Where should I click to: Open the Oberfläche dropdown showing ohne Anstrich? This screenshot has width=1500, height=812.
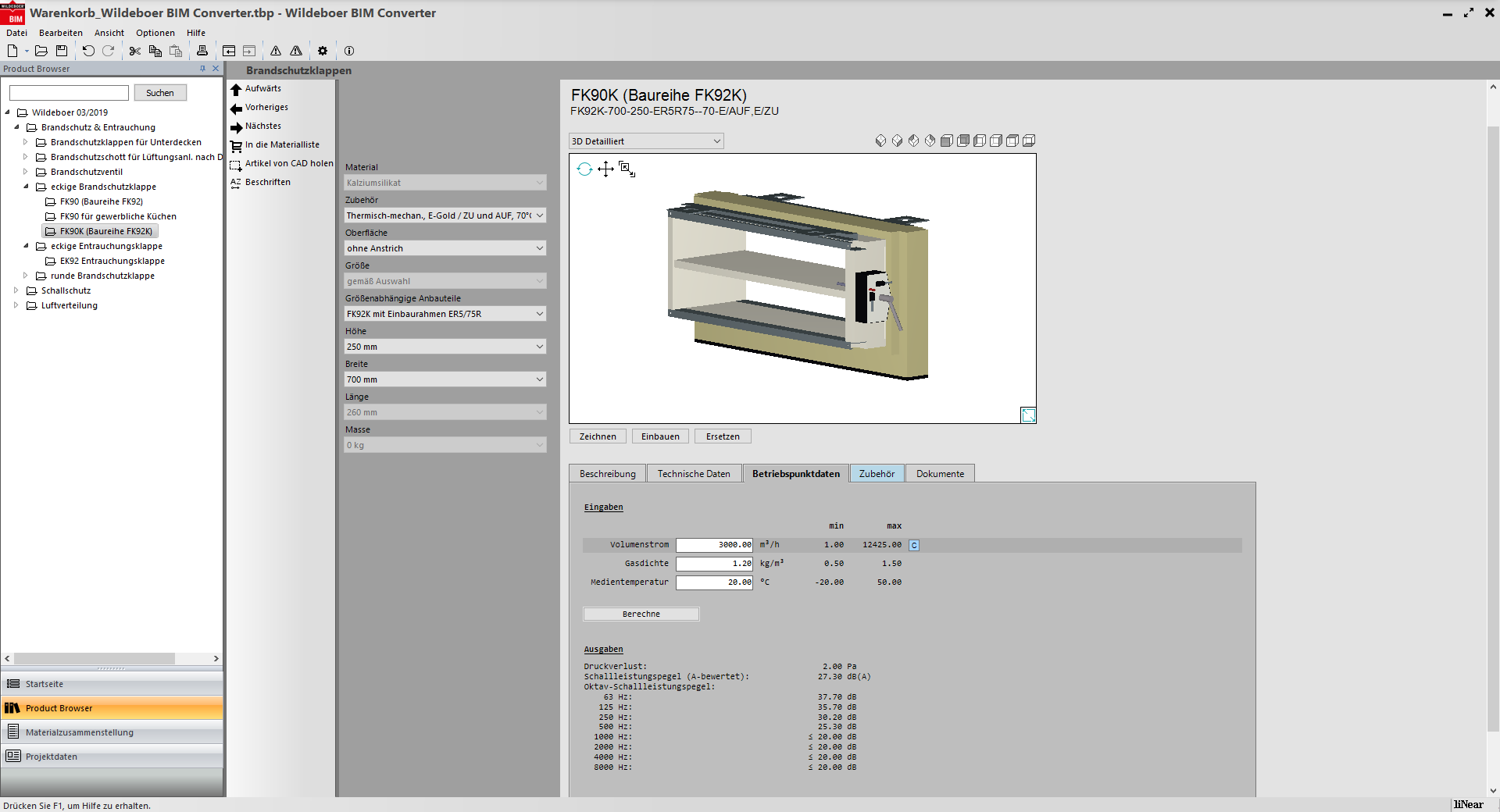coord(445,248)
